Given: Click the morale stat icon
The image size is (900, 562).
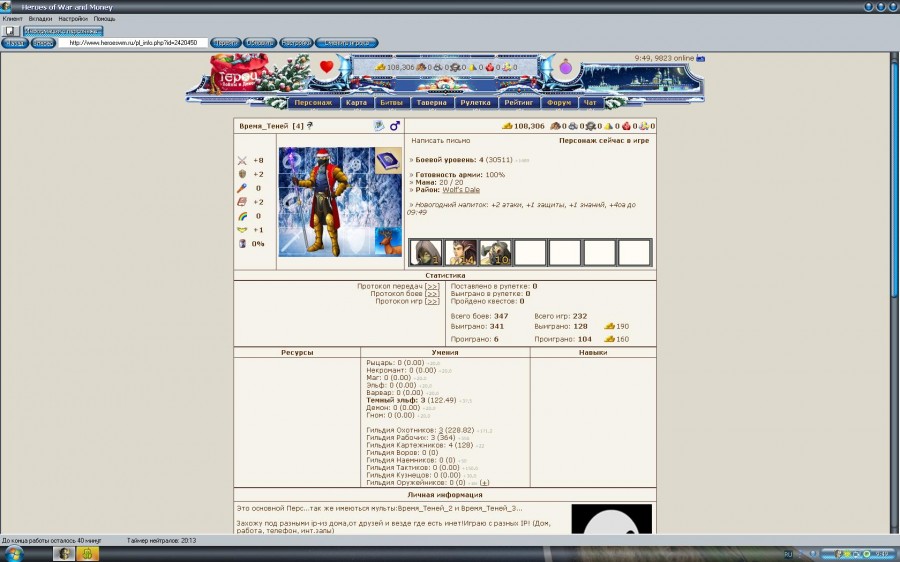Looking at the screenshot, I should (242, 230).
